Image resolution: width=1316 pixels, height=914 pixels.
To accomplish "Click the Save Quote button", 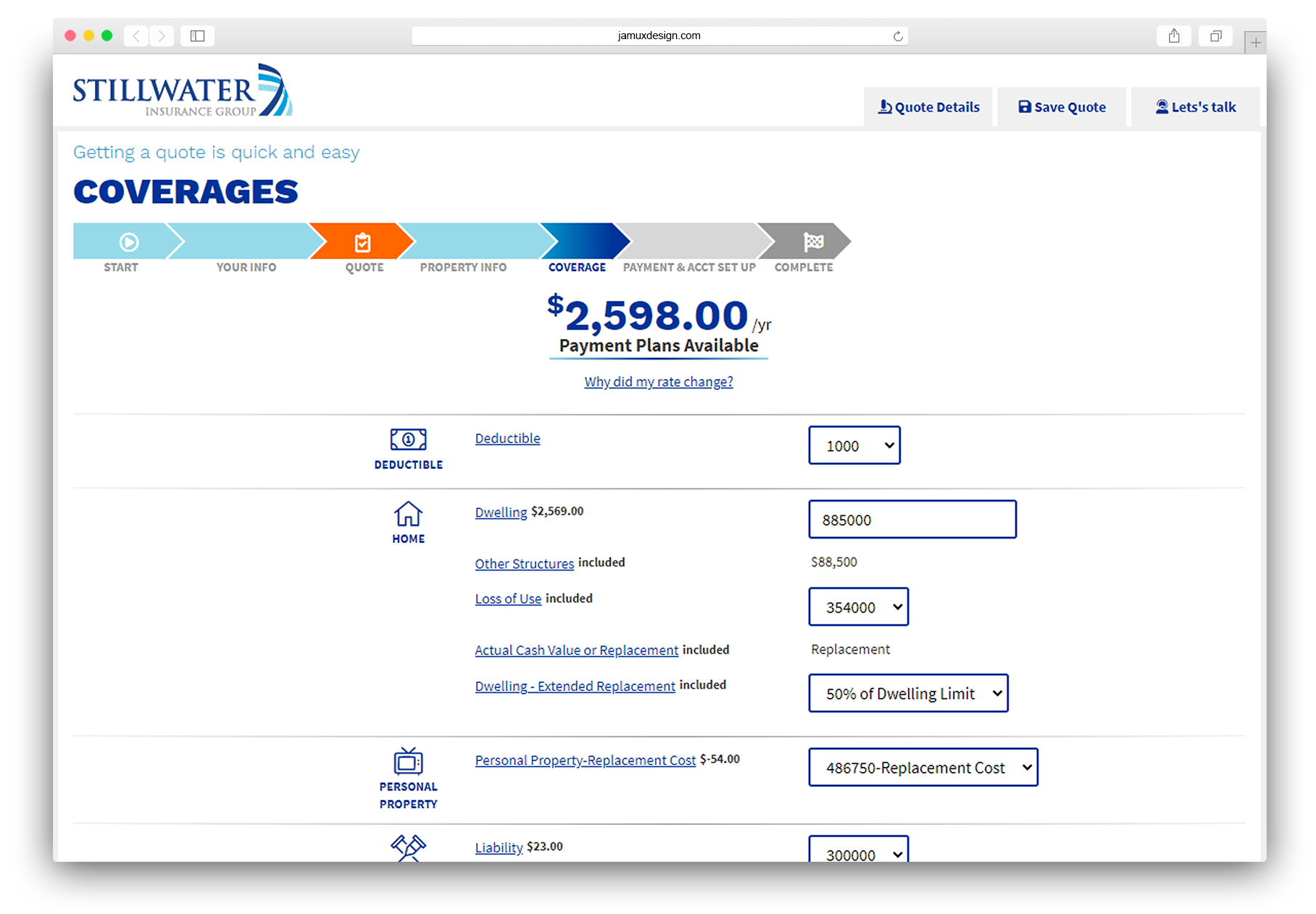I will pyautogui.click(x=1062, y=107).
